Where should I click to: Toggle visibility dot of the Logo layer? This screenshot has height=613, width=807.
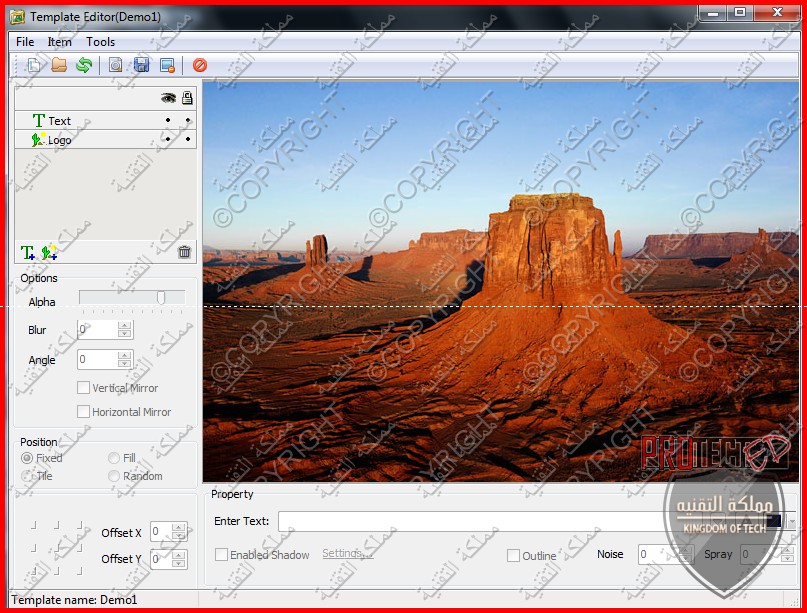(x=168, y=139)
